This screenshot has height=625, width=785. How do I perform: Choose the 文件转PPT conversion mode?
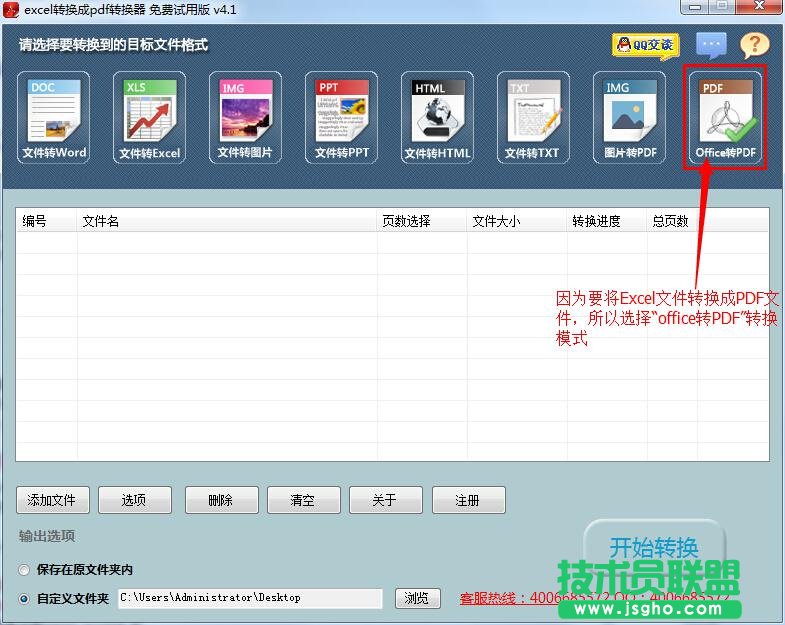tap(341, 117)
